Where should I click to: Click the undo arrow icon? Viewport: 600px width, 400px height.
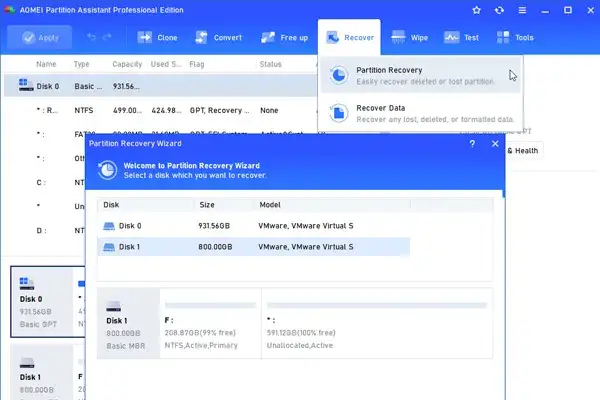point(91,37)
